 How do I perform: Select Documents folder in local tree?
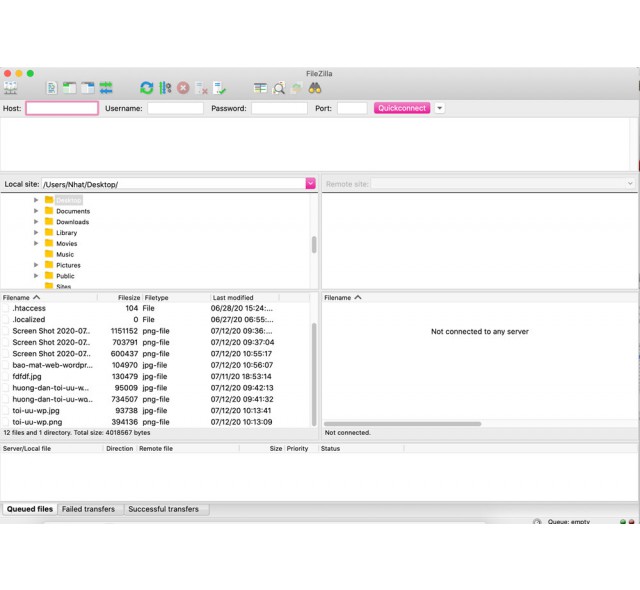pyautogui.click(x=73, y=211)
